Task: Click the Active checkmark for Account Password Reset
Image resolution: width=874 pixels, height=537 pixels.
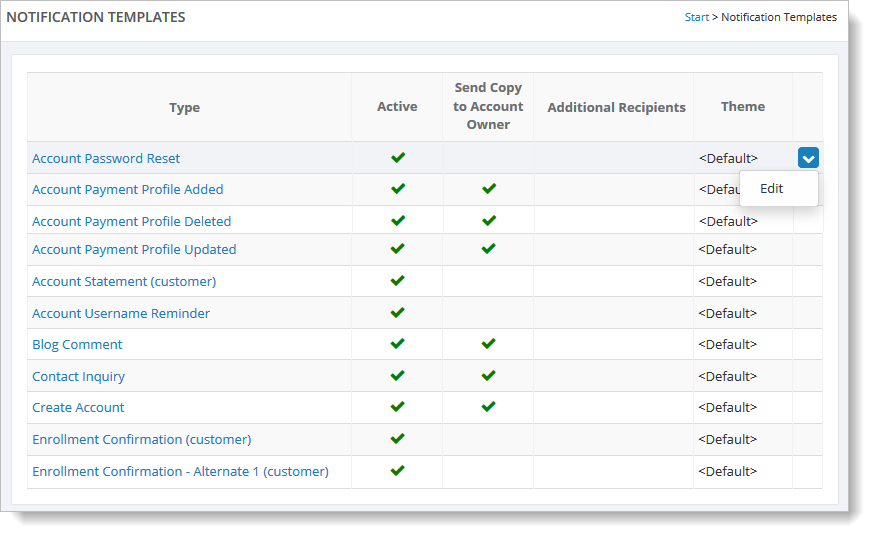Action: [x=397, y=158]
